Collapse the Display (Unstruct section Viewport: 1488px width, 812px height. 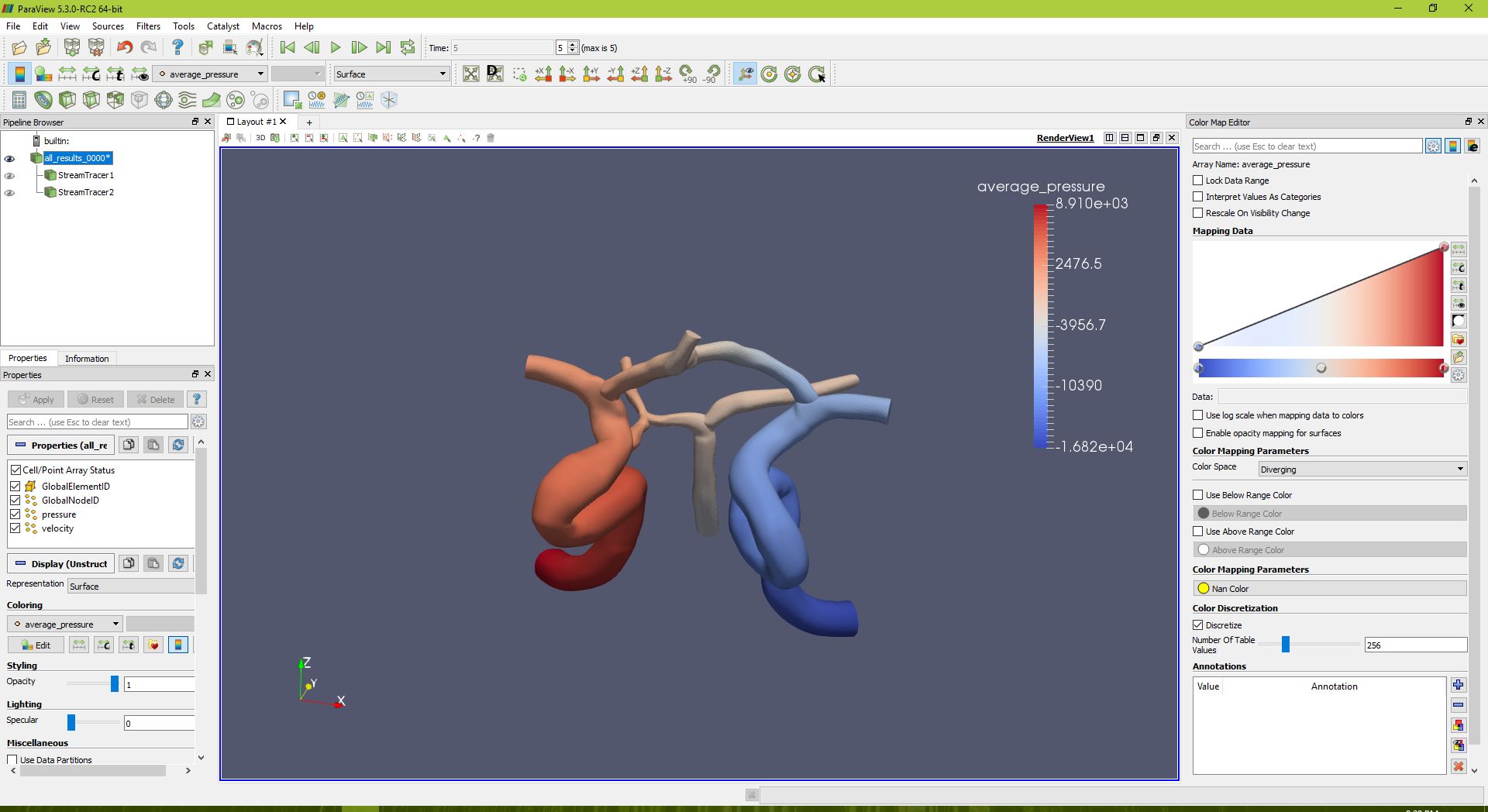[61, 564]
